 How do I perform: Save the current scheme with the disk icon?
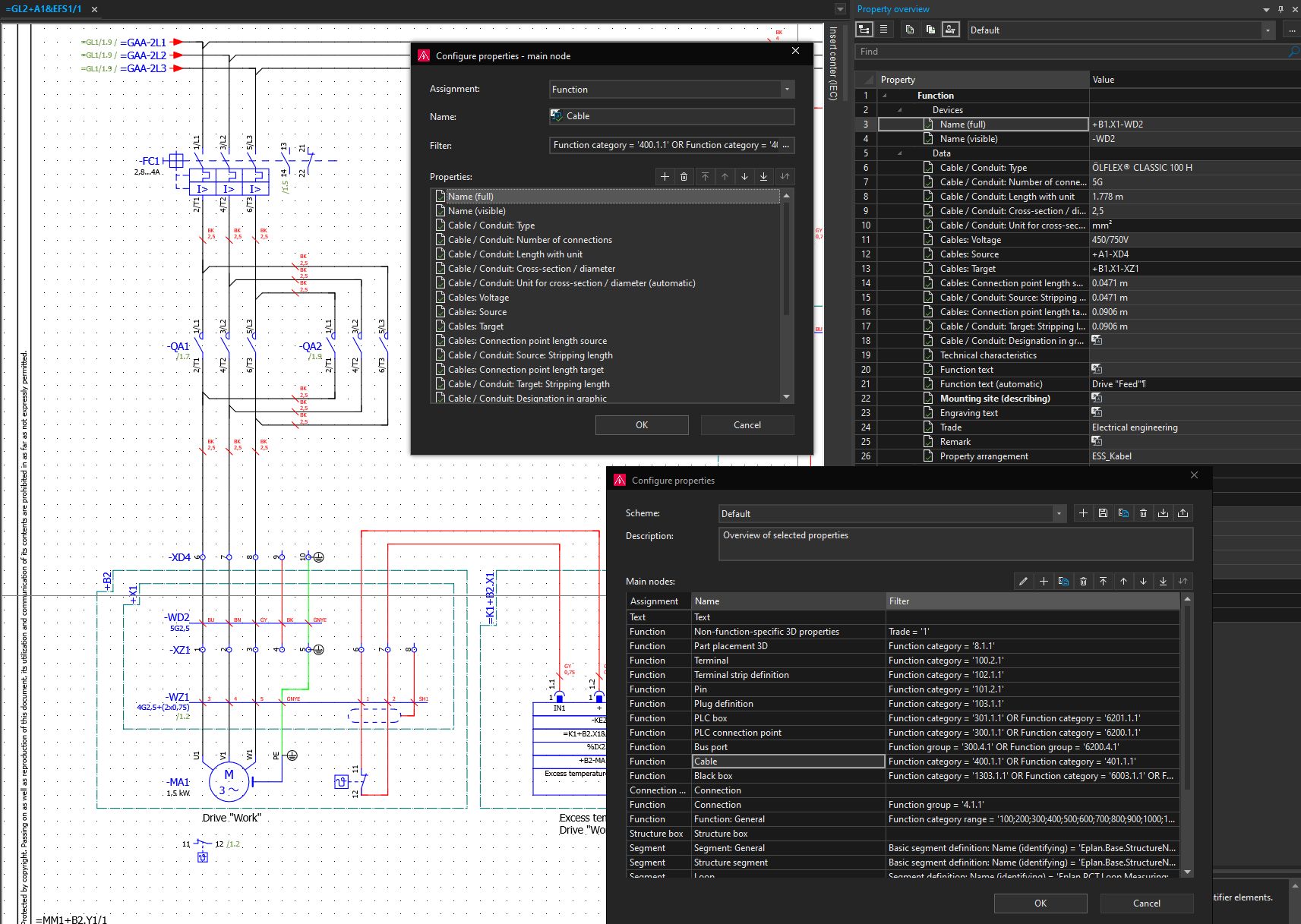pos(1104,513)
